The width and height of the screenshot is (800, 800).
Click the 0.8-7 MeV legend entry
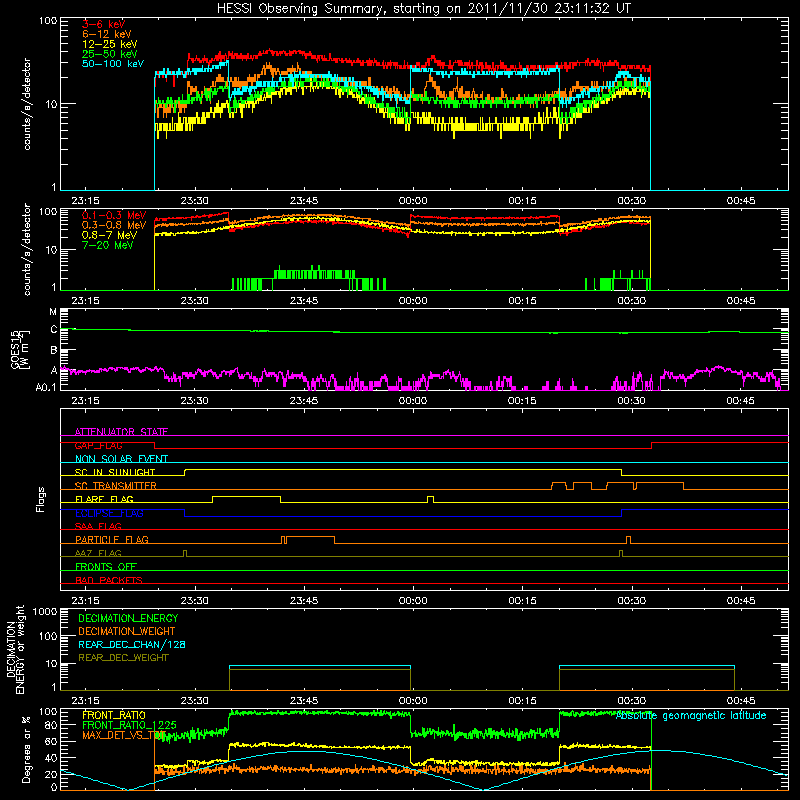tap(109, 236)
